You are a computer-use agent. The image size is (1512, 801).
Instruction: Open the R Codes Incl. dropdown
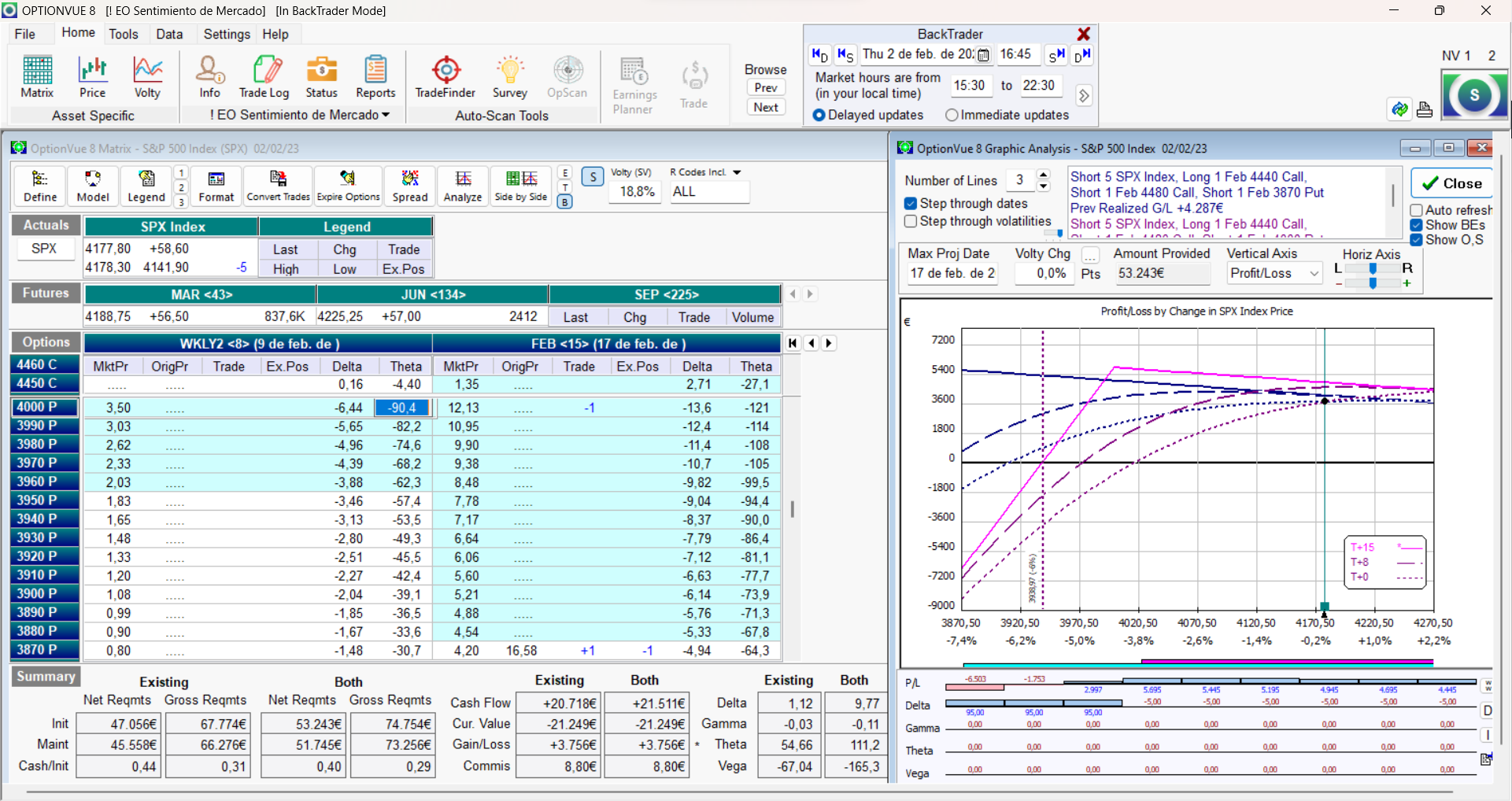pos(737,172)
